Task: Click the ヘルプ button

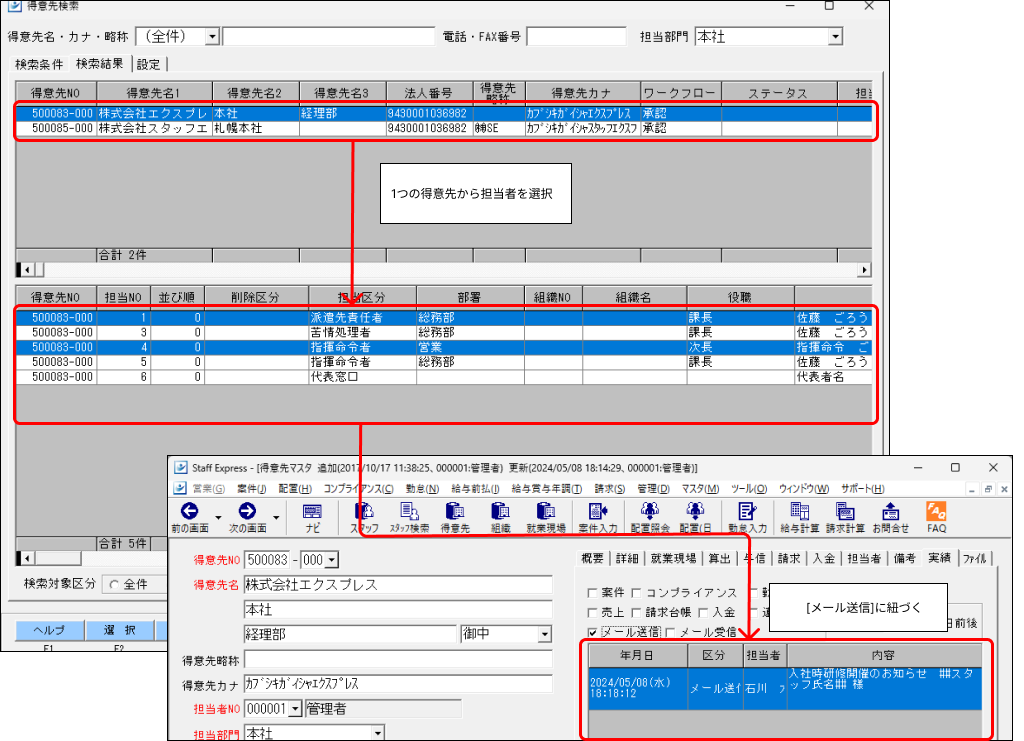Action: [x=50, y=630]
